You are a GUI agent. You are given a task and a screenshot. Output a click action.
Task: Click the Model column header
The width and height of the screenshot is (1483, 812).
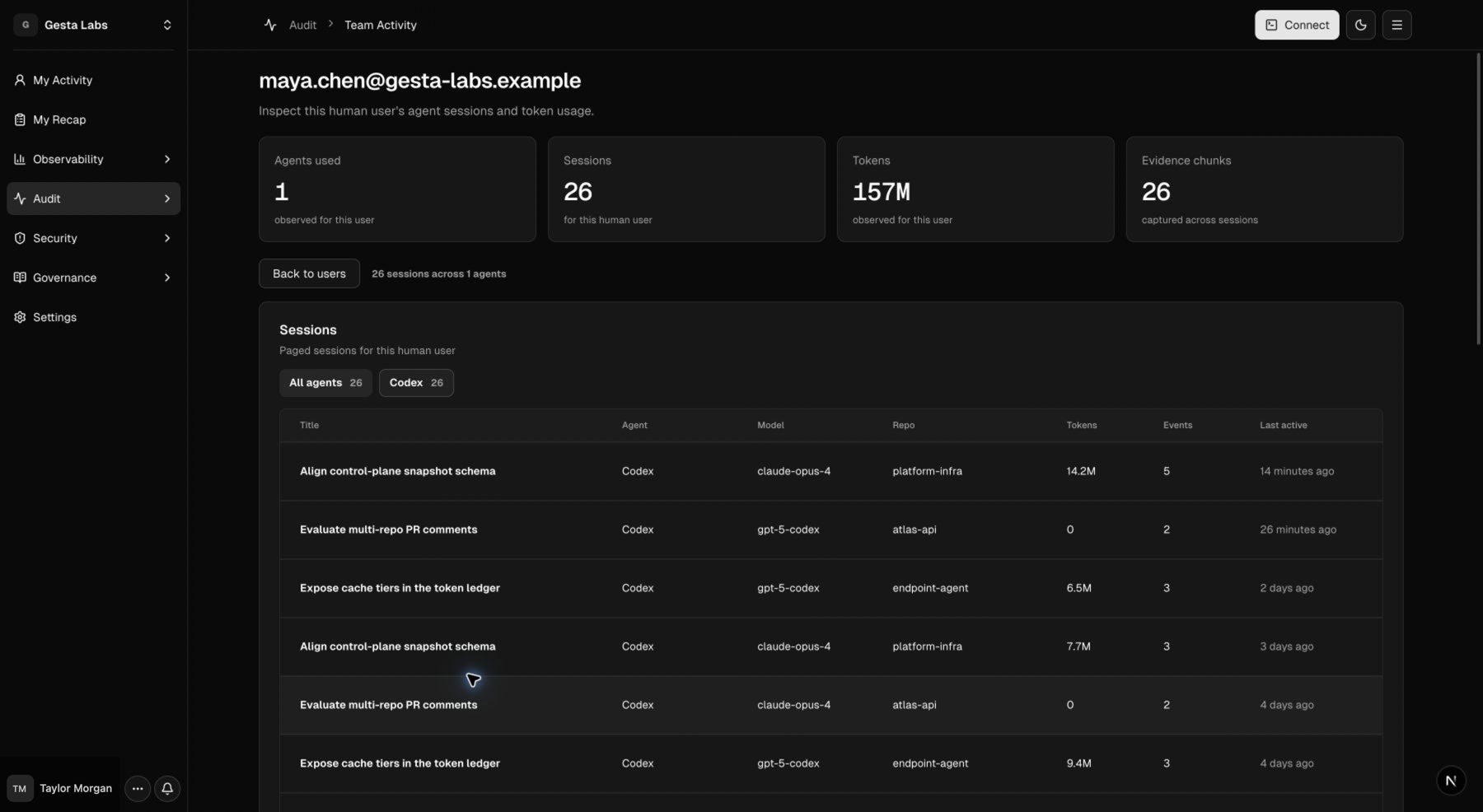(x=770, y=425)
